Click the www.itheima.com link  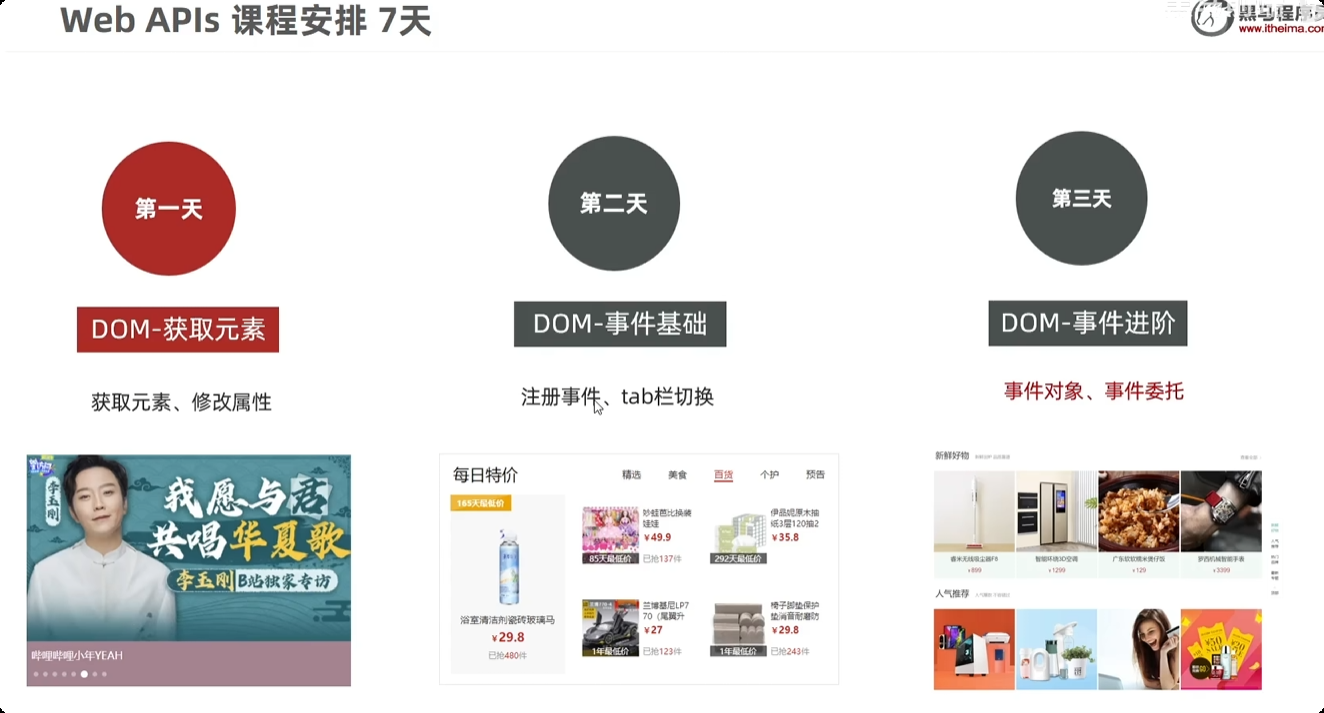(x=1281, y=29)
